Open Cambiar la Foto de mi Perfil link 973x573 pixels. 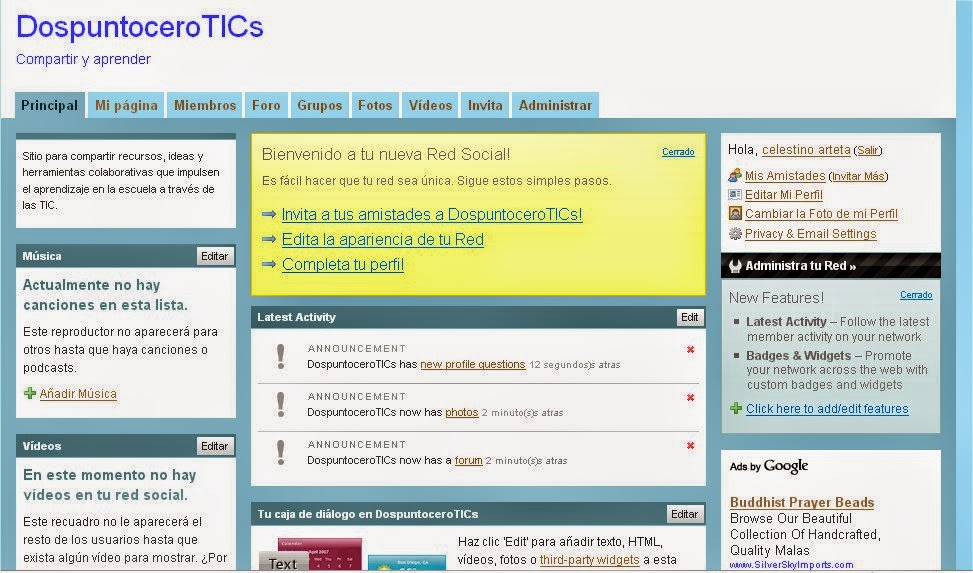[x=821, y=214]
